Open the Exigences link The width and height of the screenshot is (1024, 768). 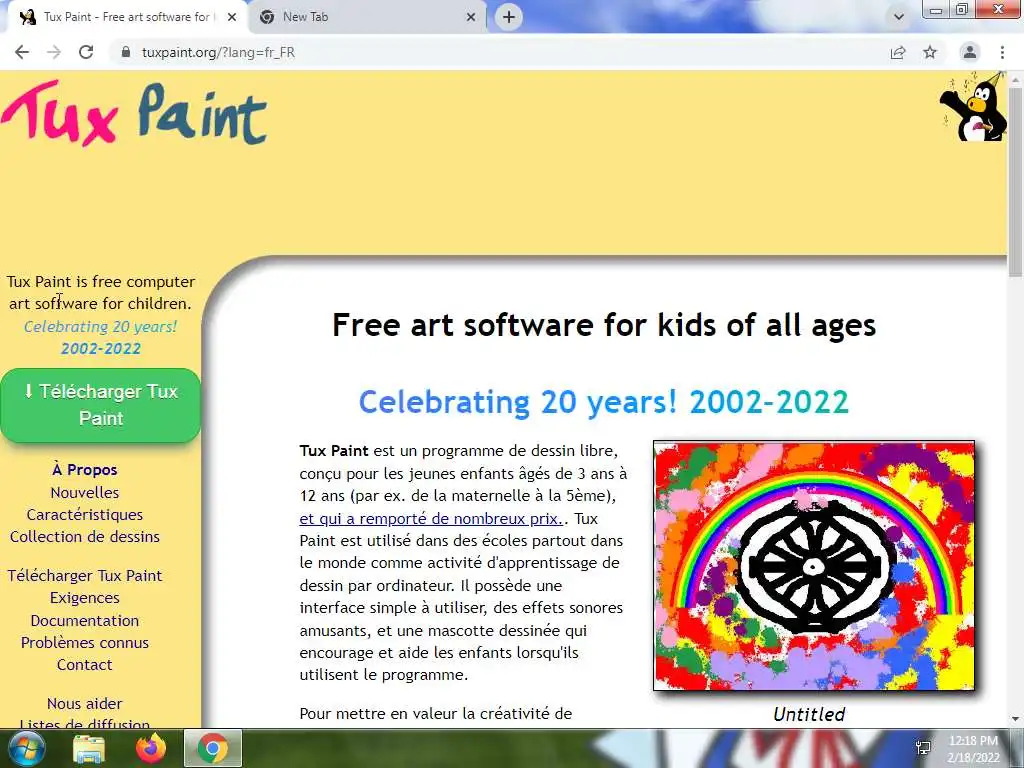pos(85,598)
